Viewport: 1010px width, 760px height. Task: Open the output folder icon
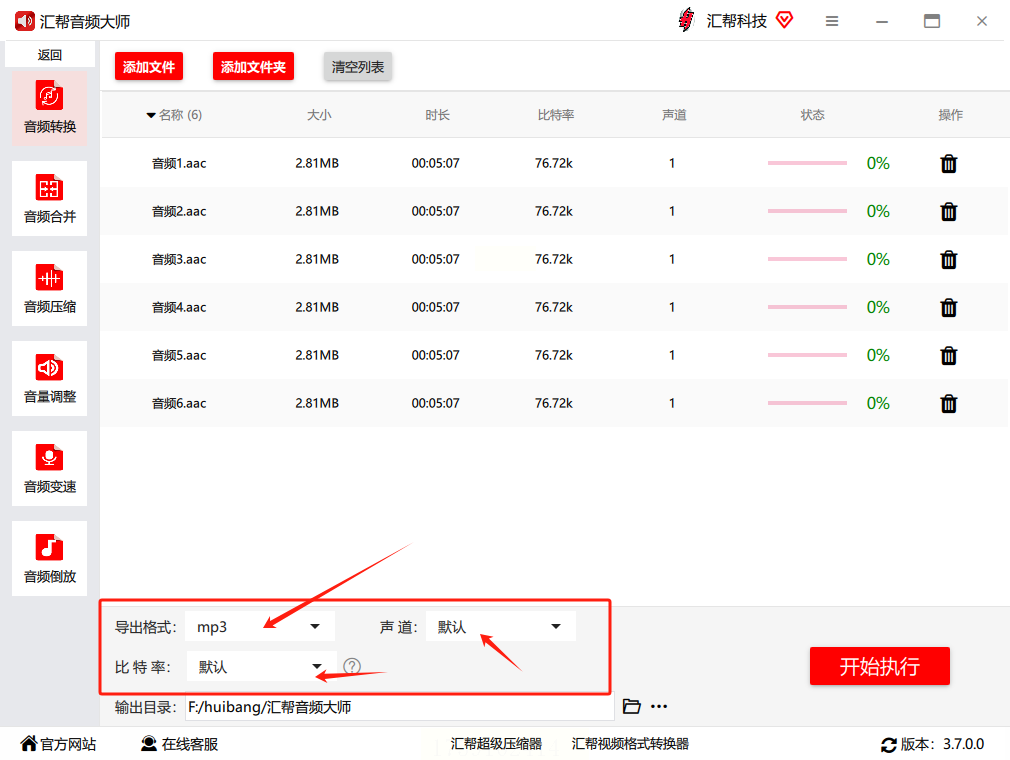[631, 707]
